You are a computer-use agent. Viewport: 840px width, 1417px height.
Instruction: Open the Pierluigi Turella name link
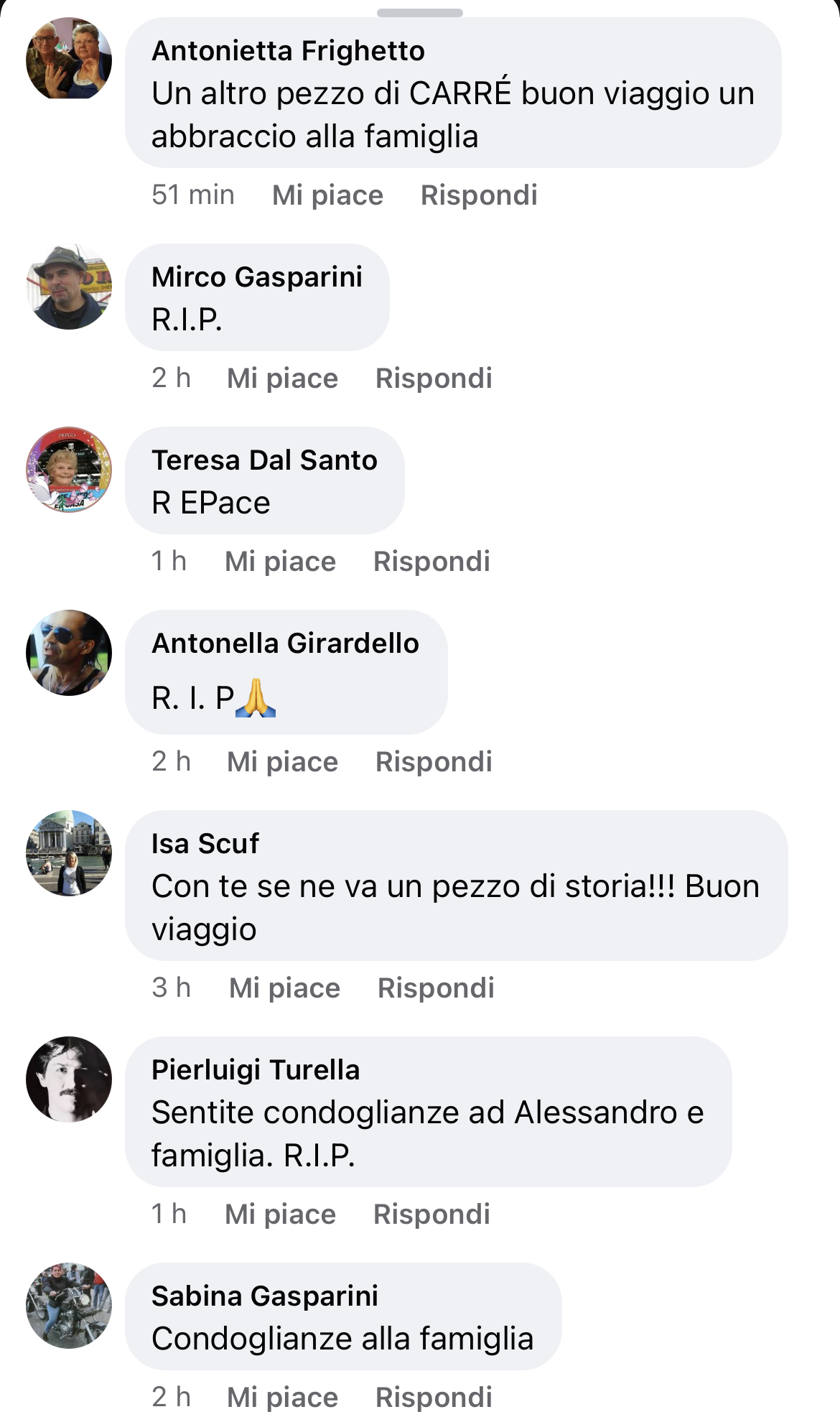click(256, 1070)
